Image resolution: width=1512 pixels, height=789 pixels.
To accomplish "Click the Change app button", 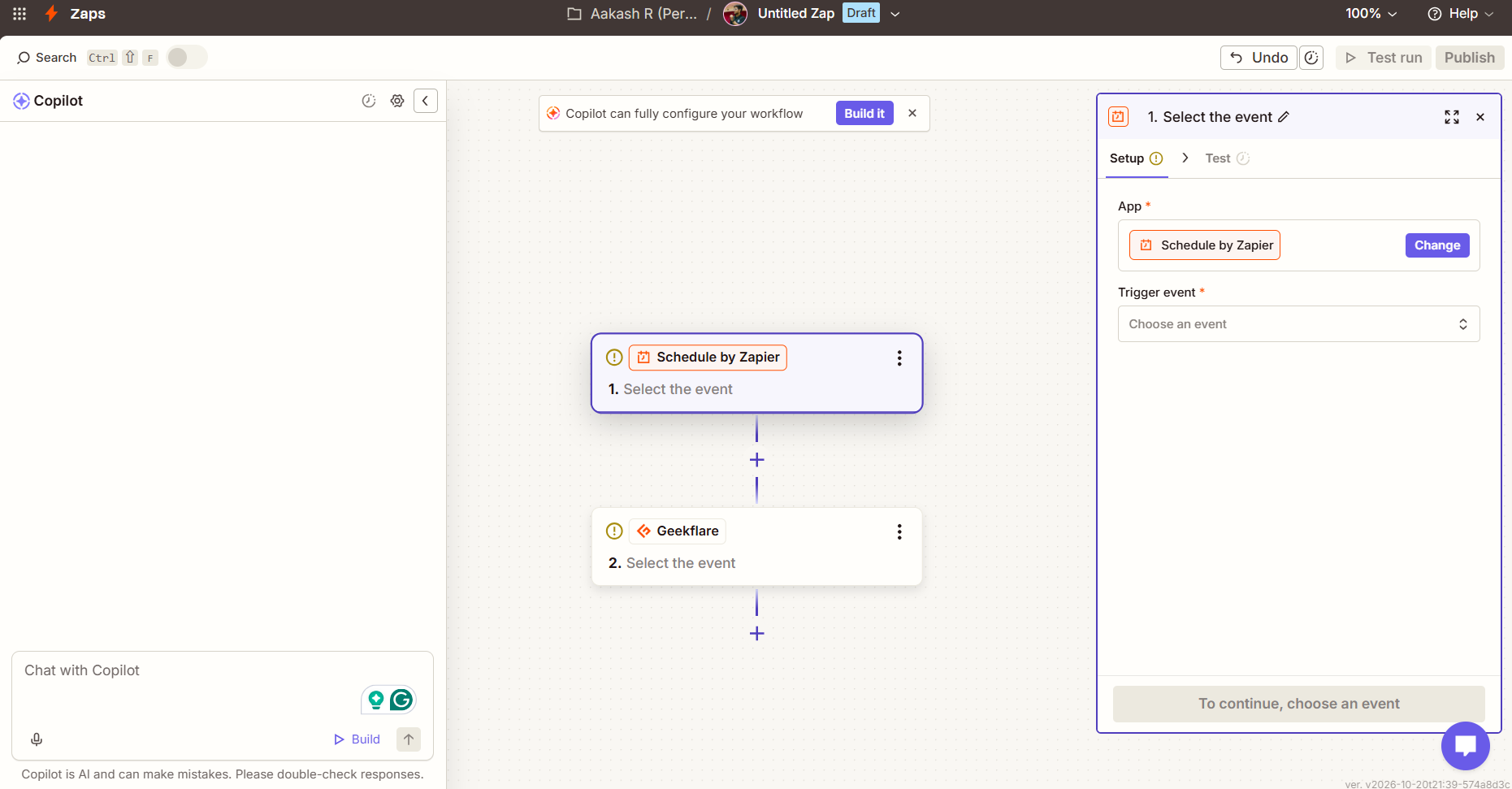I will [x=1437, y=245].
